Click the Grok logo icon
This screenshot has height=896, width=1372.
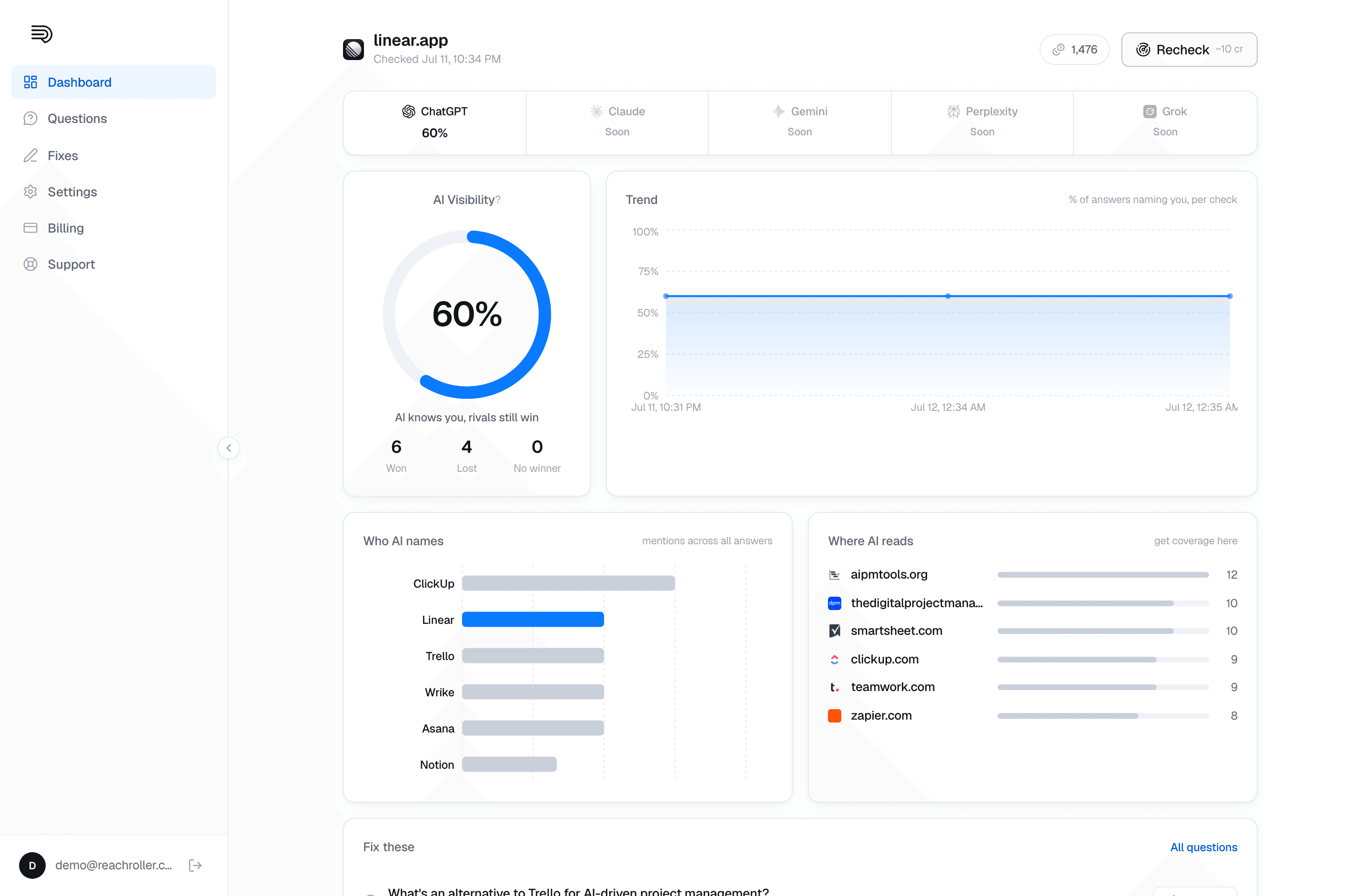pos(1150,111)
